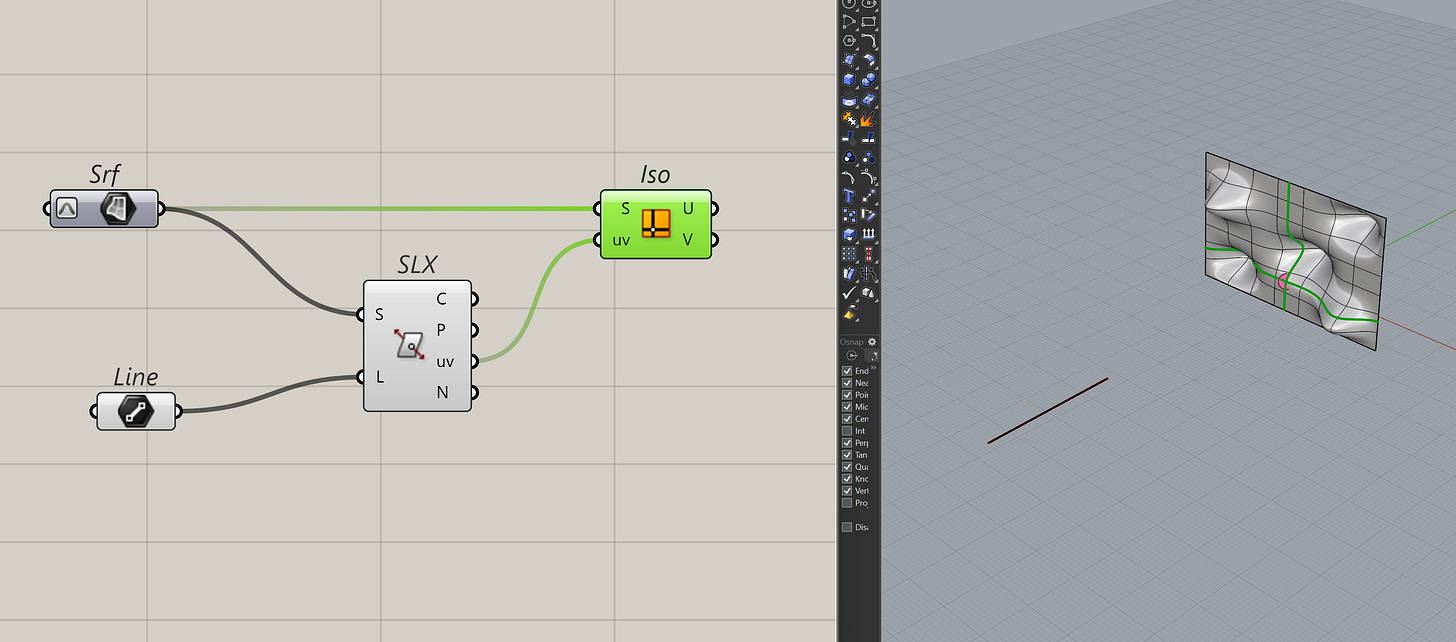Click the SLX component's surface-line icon
This screenshot has width=1456, height=642.
(409, 344)
